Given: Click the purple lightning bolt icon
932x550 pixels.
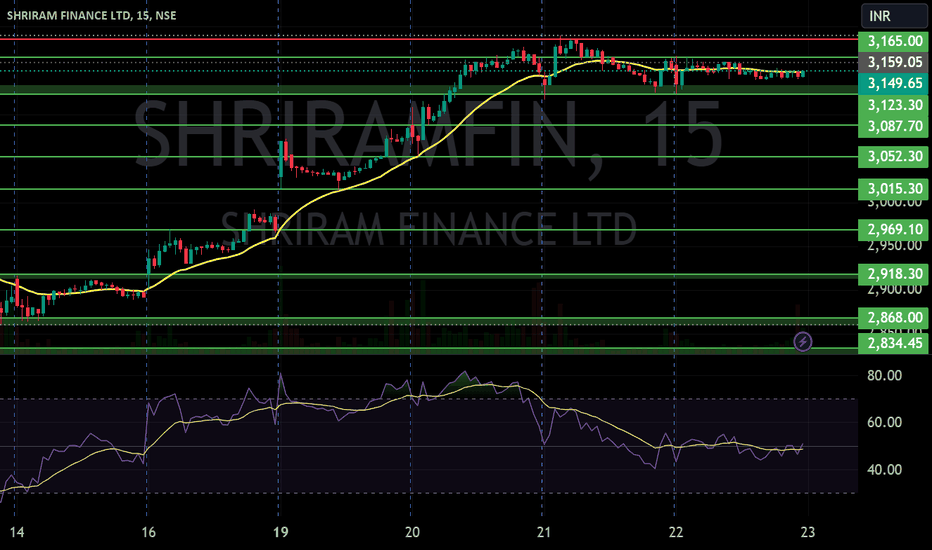Looking at the screenshot, I should [803, 341].
